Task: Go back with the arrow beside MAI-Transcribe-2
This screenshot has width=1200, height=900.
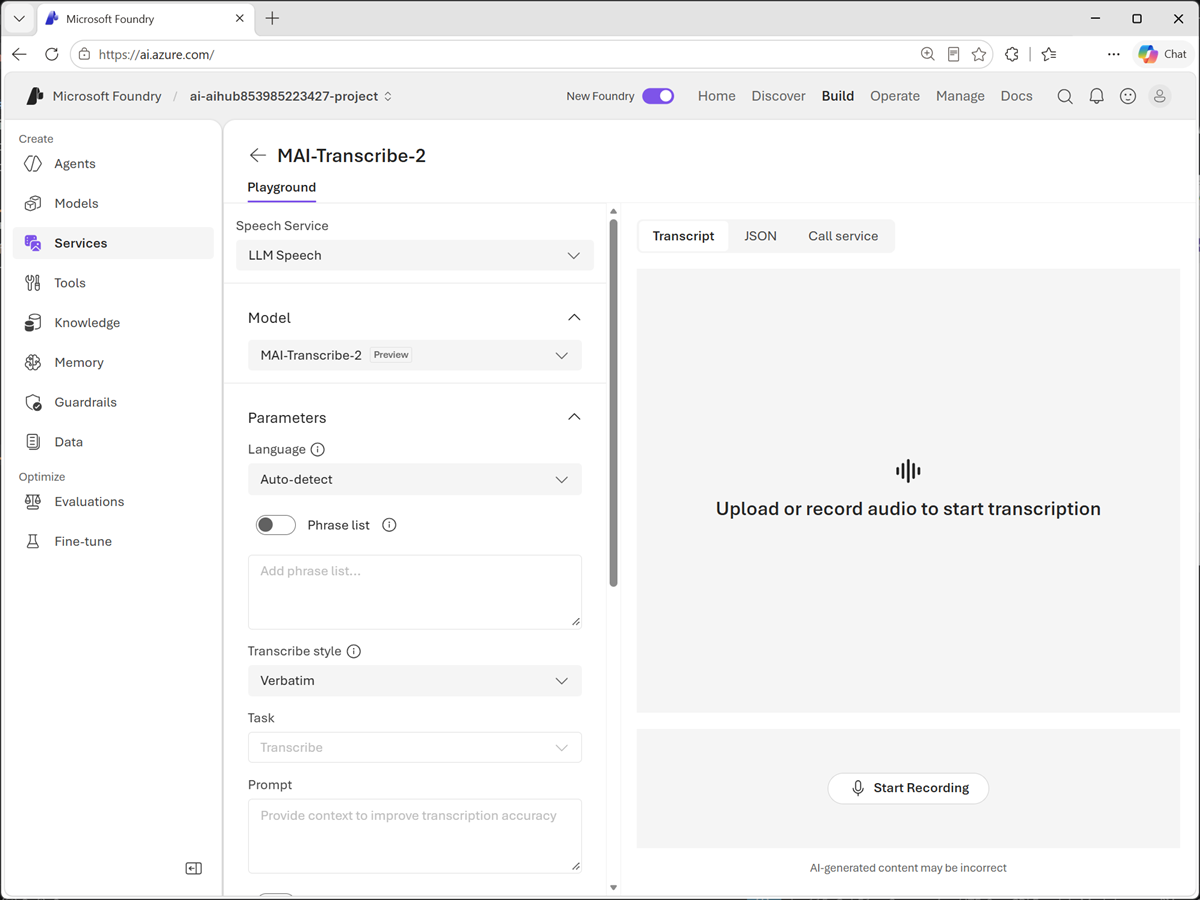Action: point(257,155)
